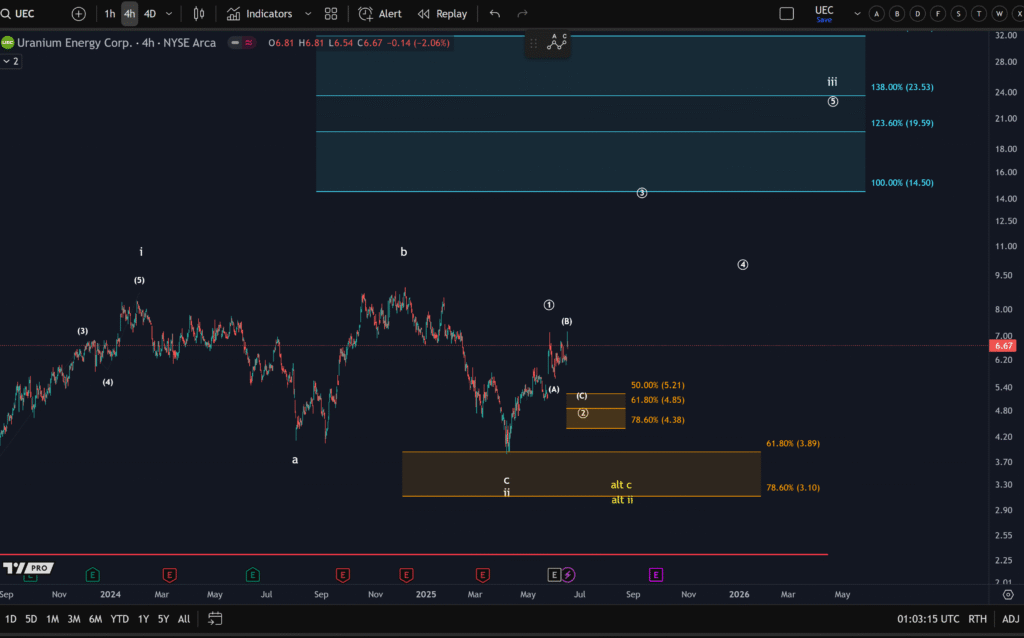The height and width of the screenshot is (638, 1024).
Task: Click the green earnings marker near Jul 2024
Action: pyautogui.click(x=253, y=575)
